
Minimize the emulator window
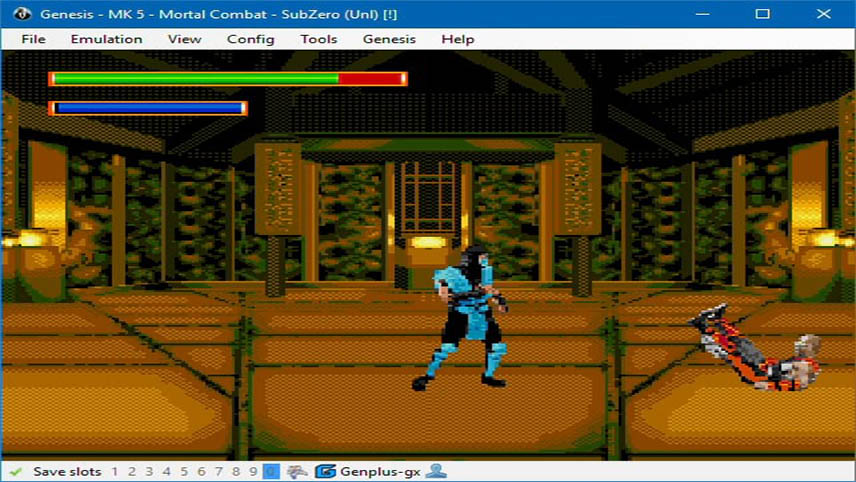pos(703,14)
